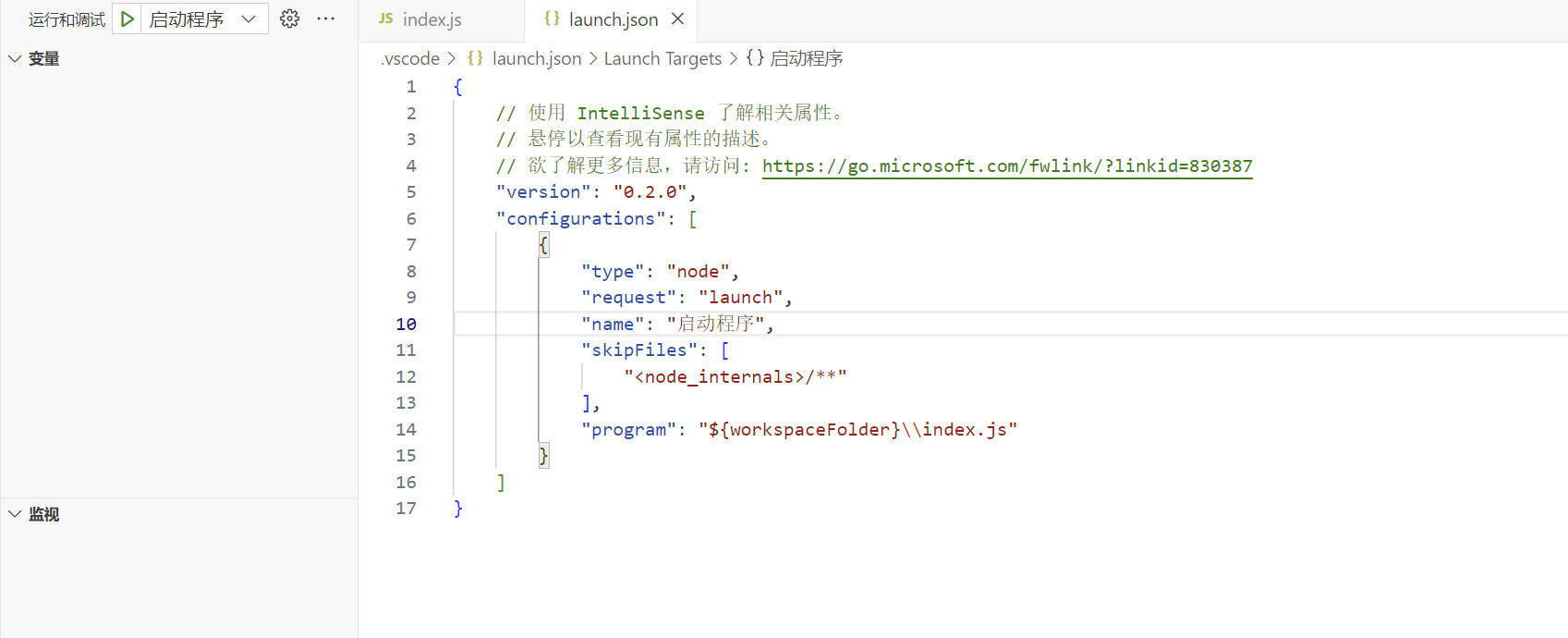1568x638 pixels.
Task: Click the "program" property key
Action: pyautogui.click(x=628, y=429)
